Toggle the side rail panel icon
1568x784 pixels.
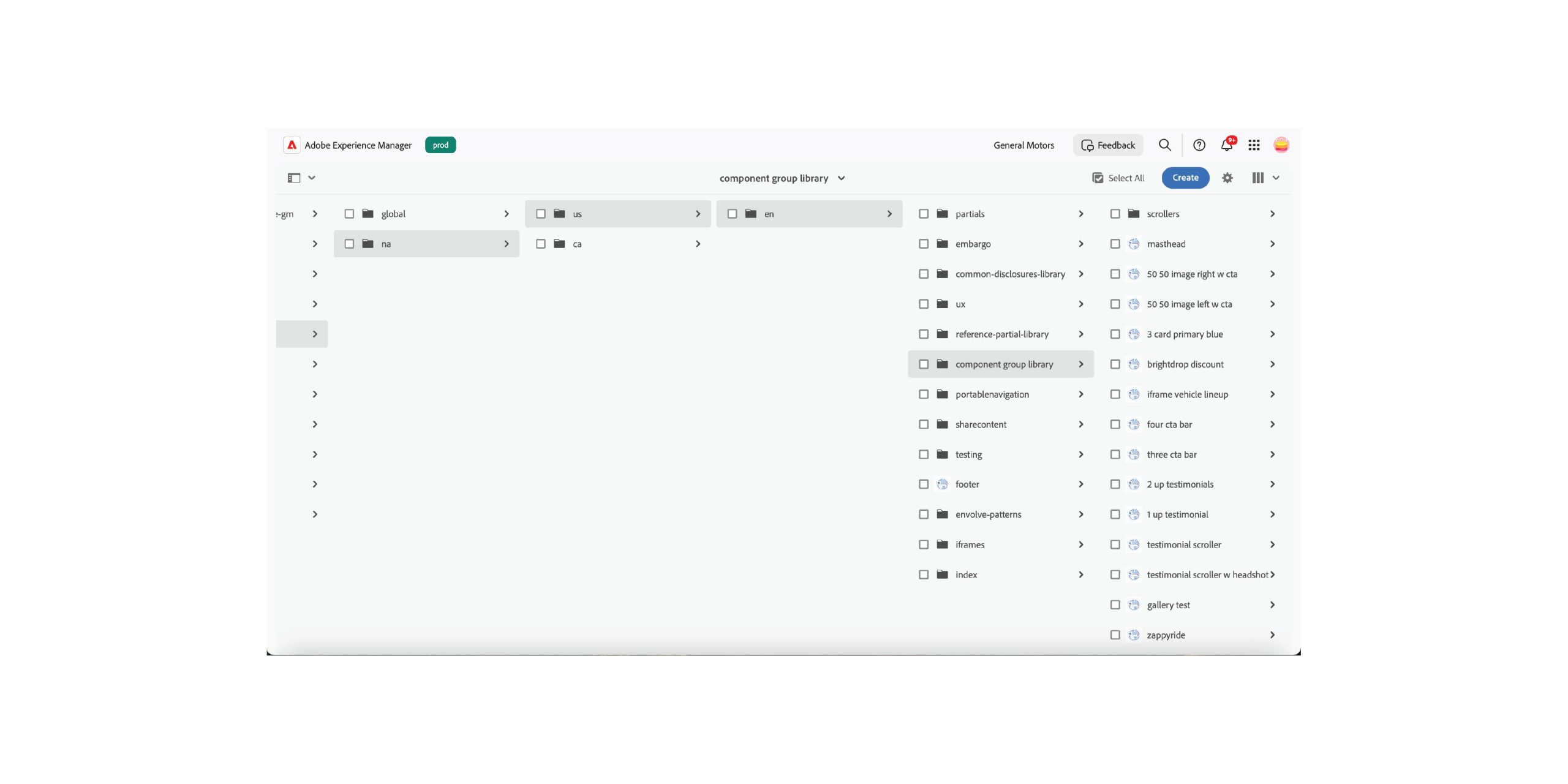(294, 178)
